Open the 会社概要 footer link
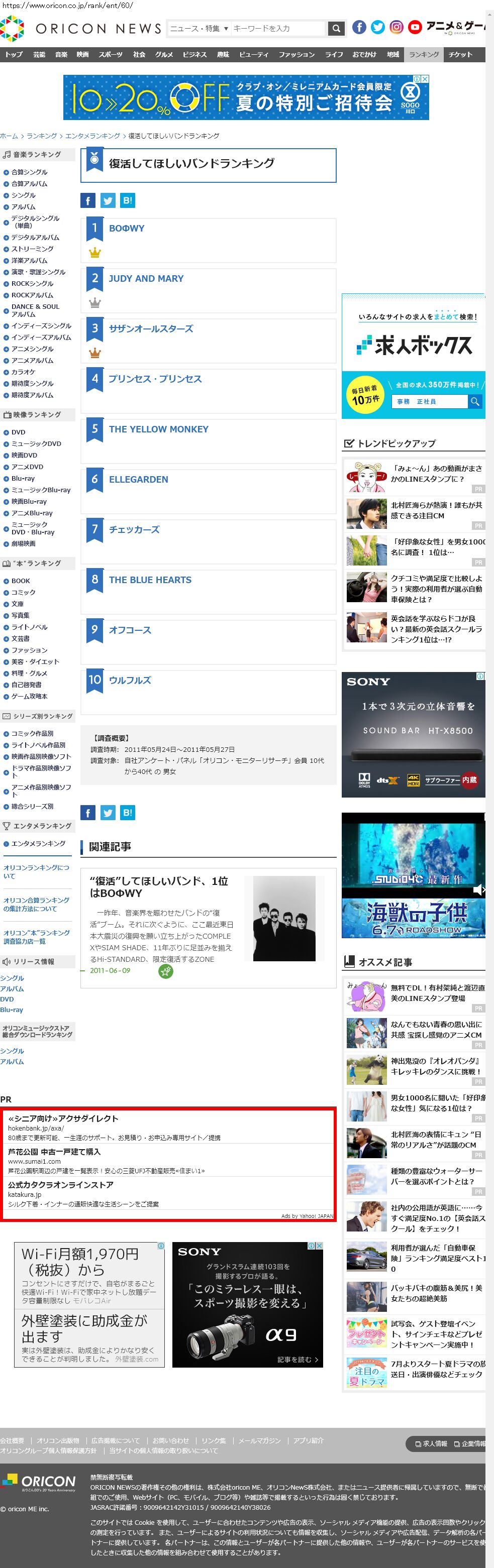Image resolution: width=494 pixels, height=1568 pixels. [x=12, y=1440]
